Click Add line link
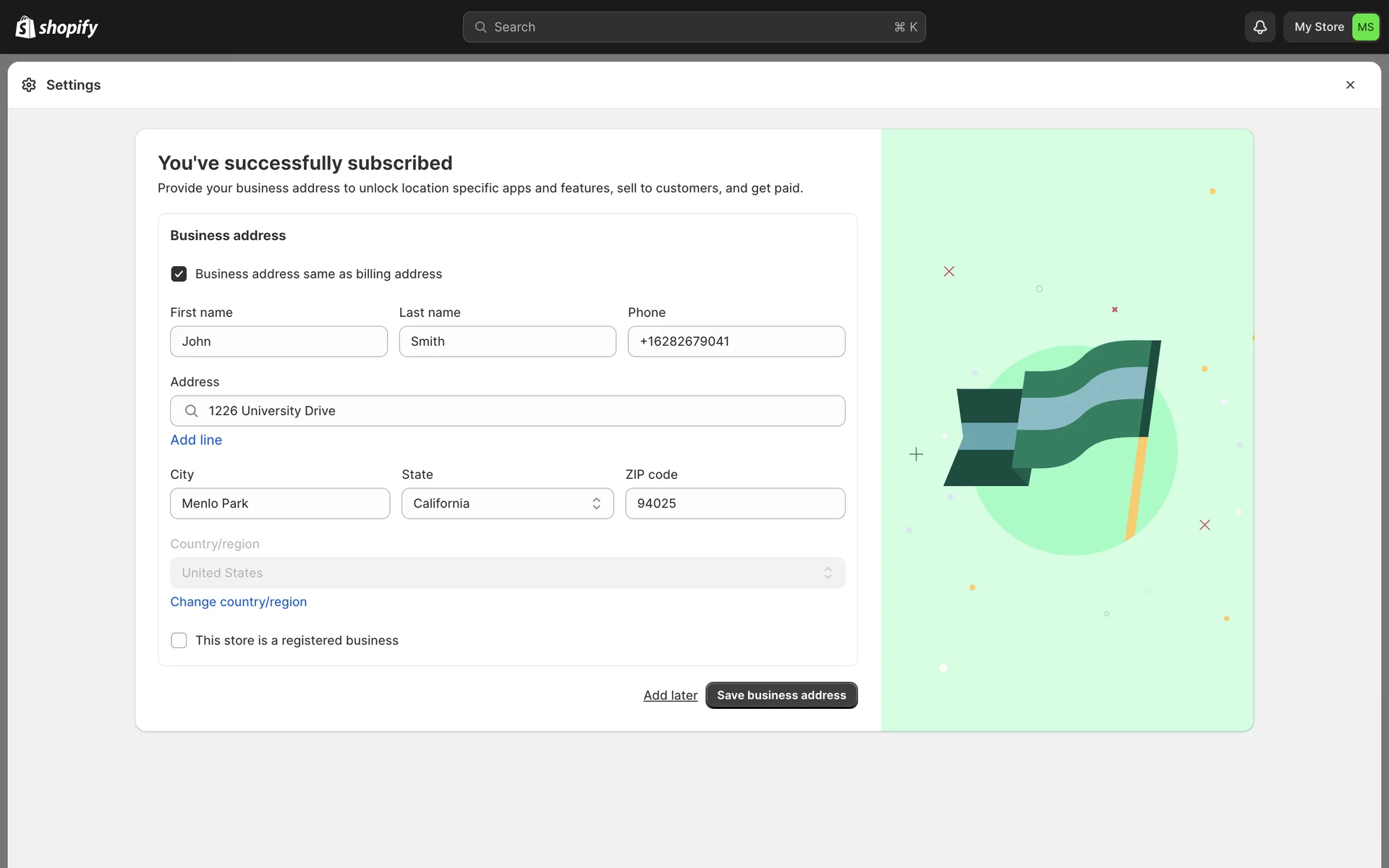 pos(196,440)
